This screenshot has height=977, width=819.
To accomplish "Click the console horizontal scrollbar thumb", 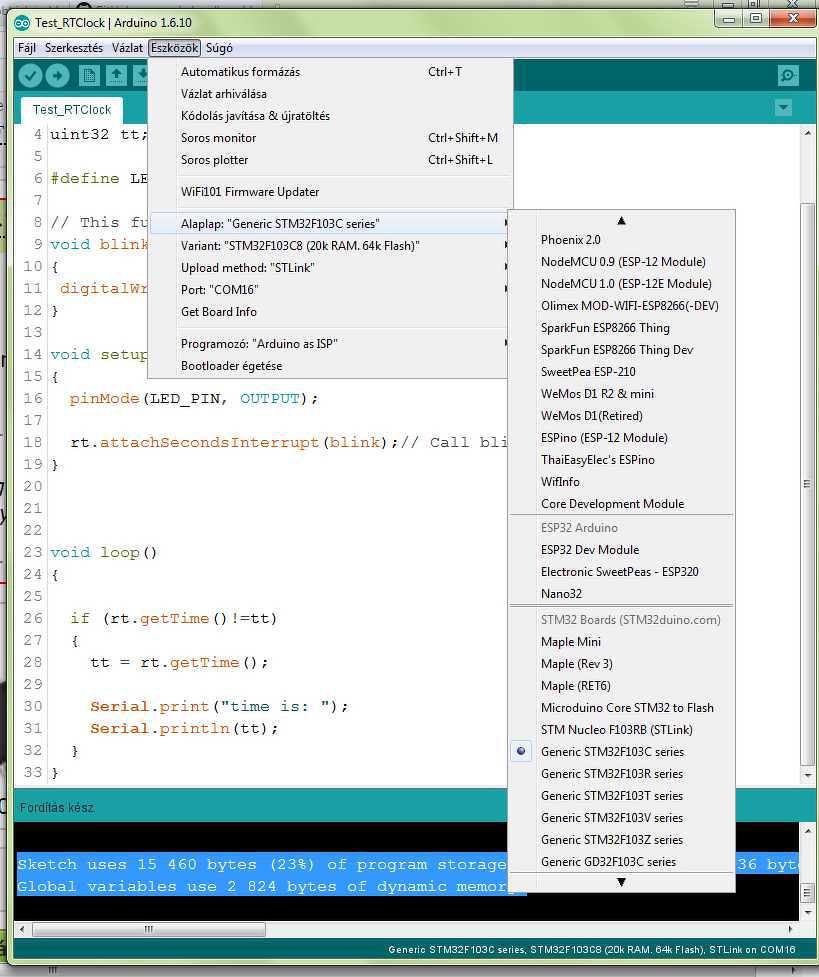I will coord(149,929).
